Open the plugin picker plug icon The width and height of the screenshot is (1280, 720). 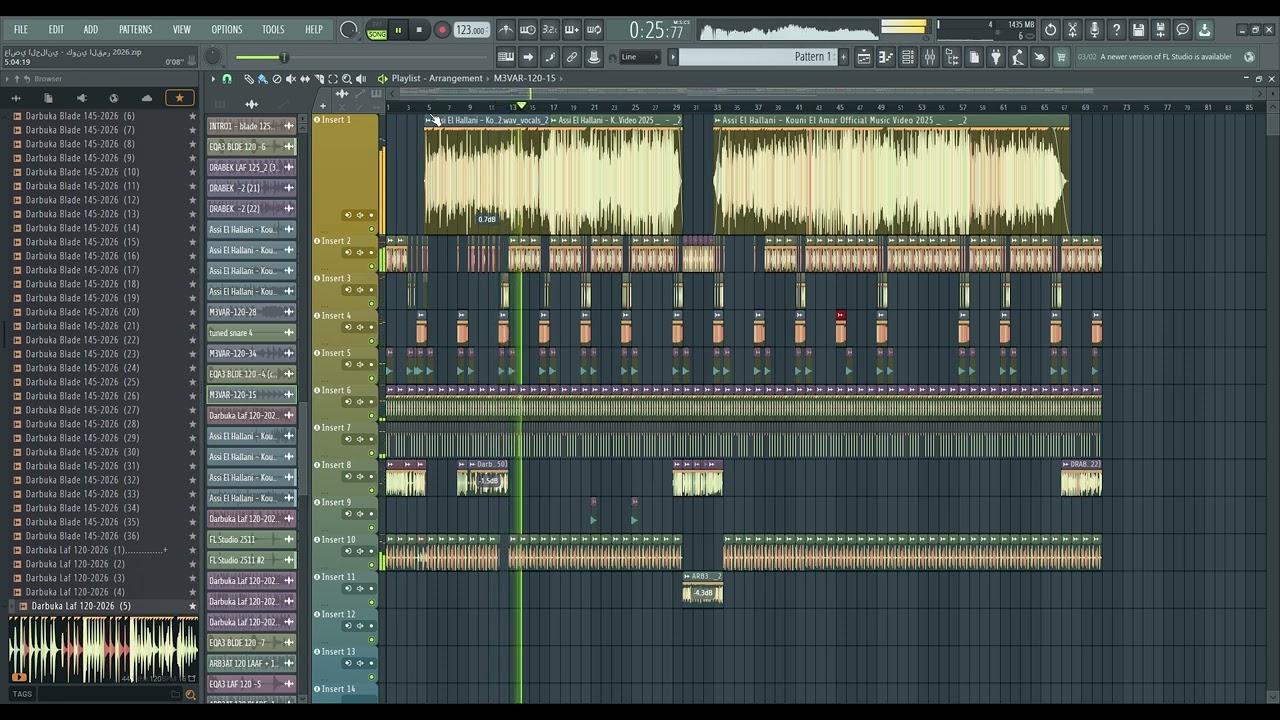pyautogui.click(x=996, y=57)
